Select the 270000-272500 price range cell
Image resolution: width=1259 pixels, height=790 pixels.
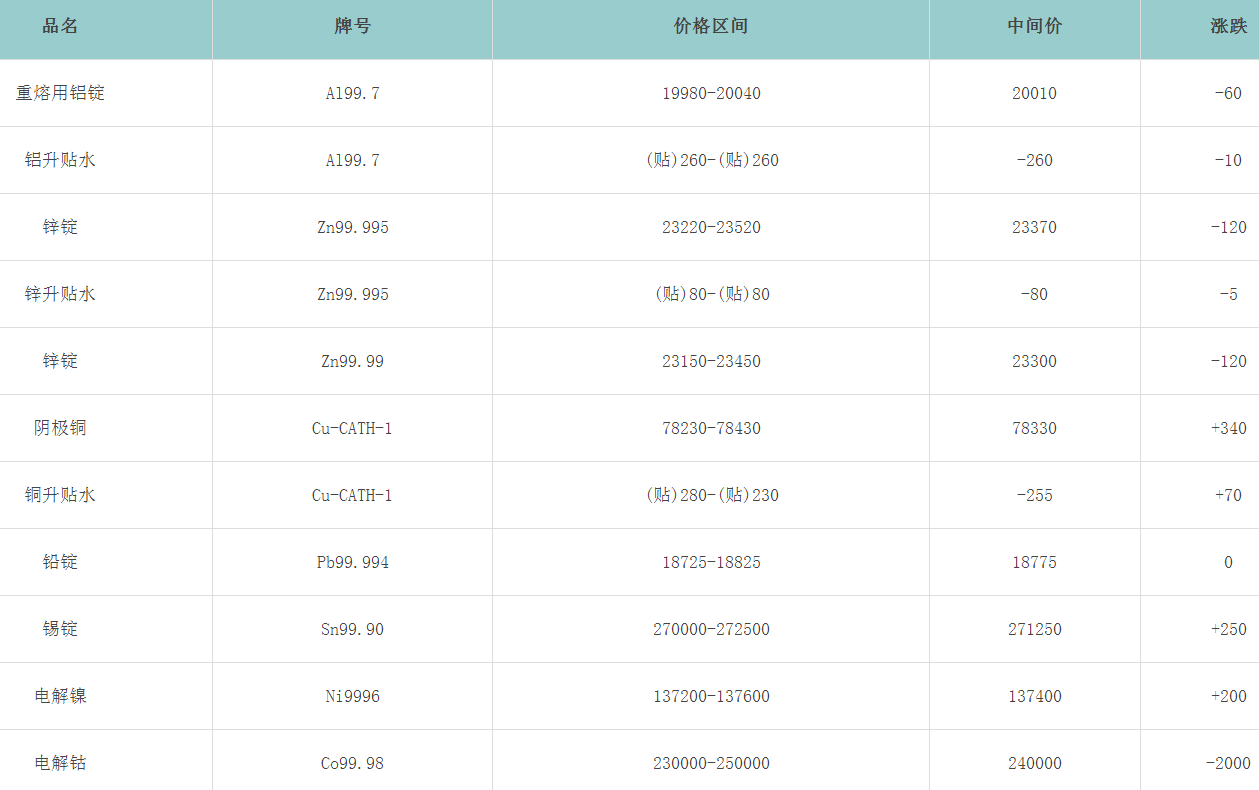pyautogui.click(x=711, y=629)
